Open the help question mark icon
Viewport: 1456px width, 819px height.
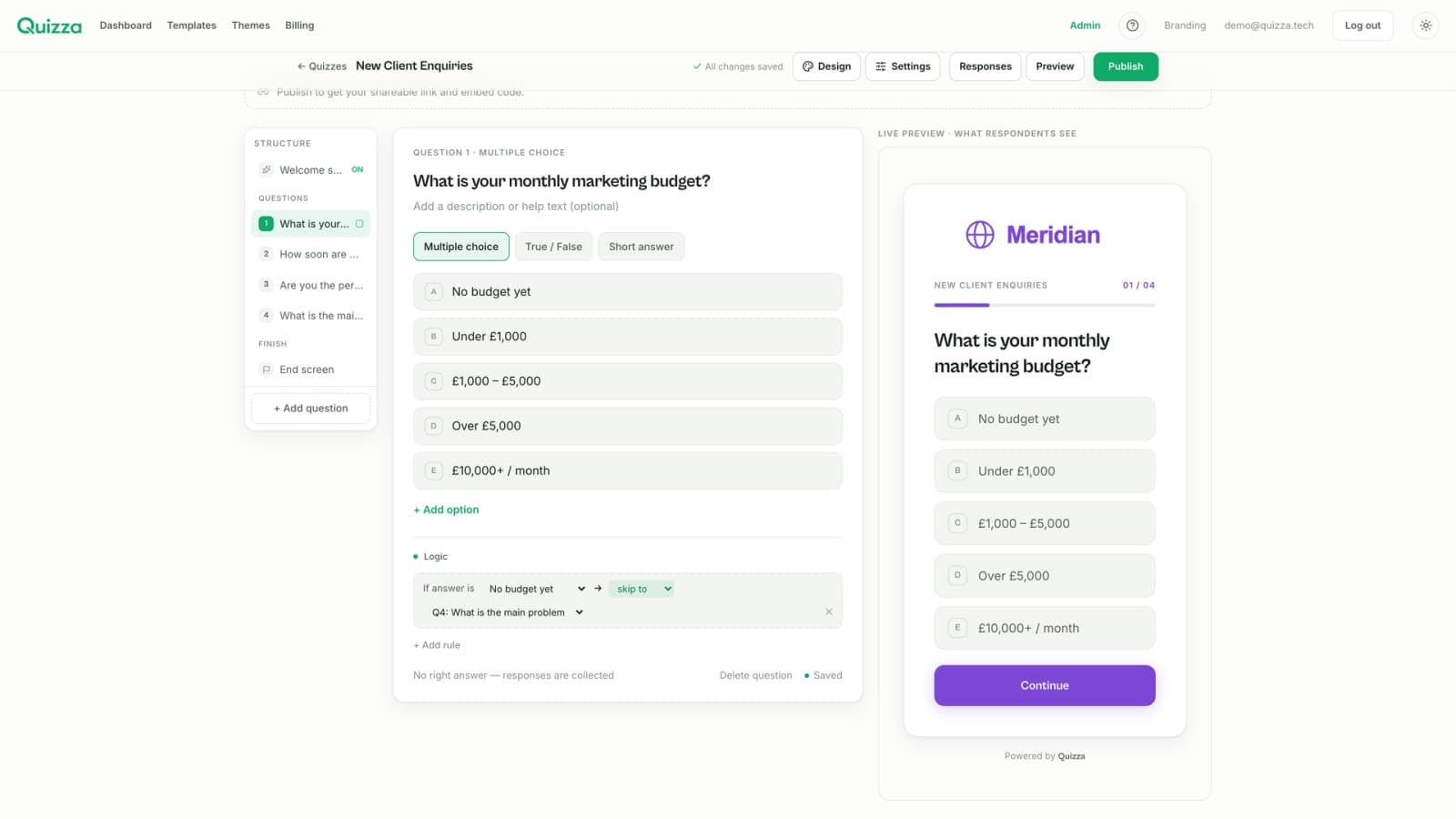[x=1132, y=25]
